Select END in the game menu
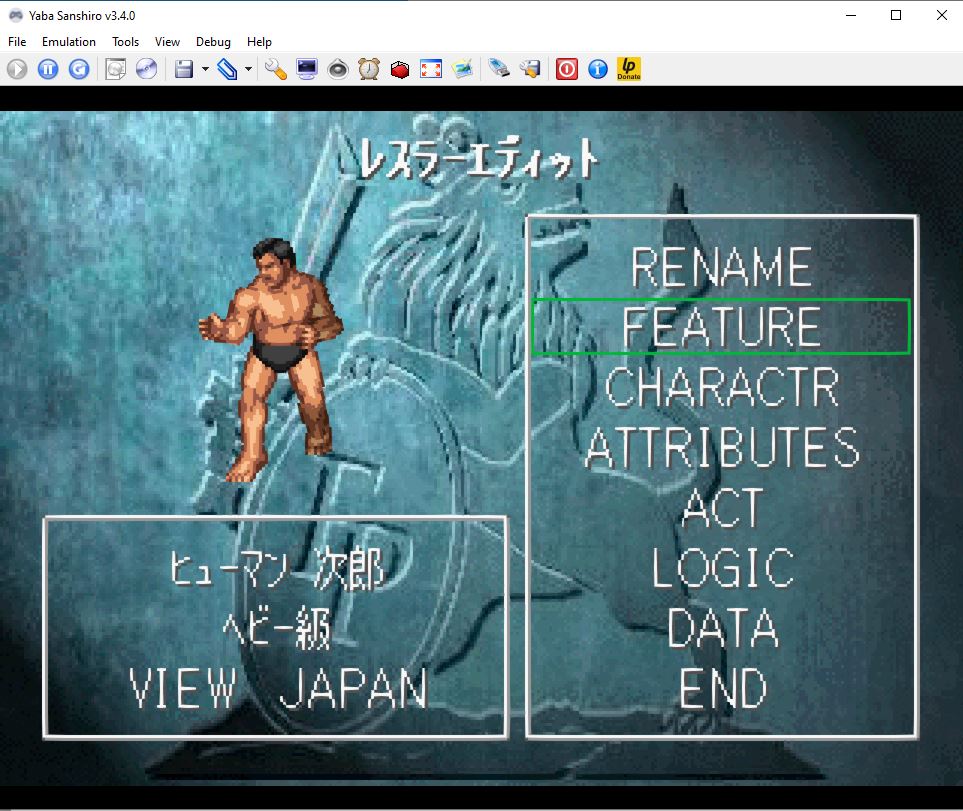Viewport: 963px width, 811px height. (x=723, y=688)
